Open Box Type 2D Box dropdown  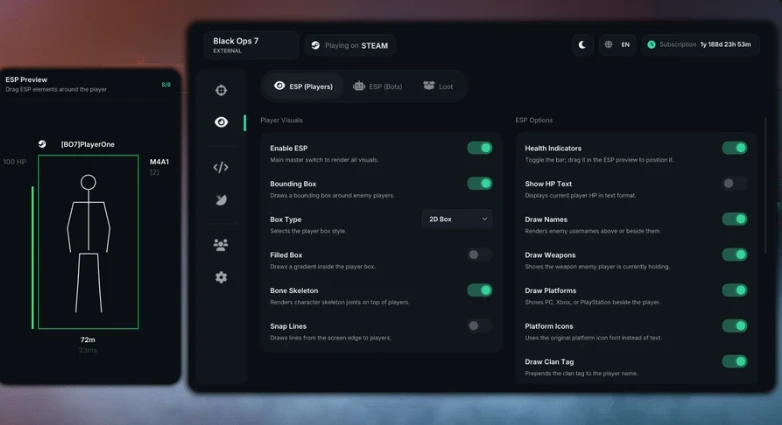(x=457, y=219)
